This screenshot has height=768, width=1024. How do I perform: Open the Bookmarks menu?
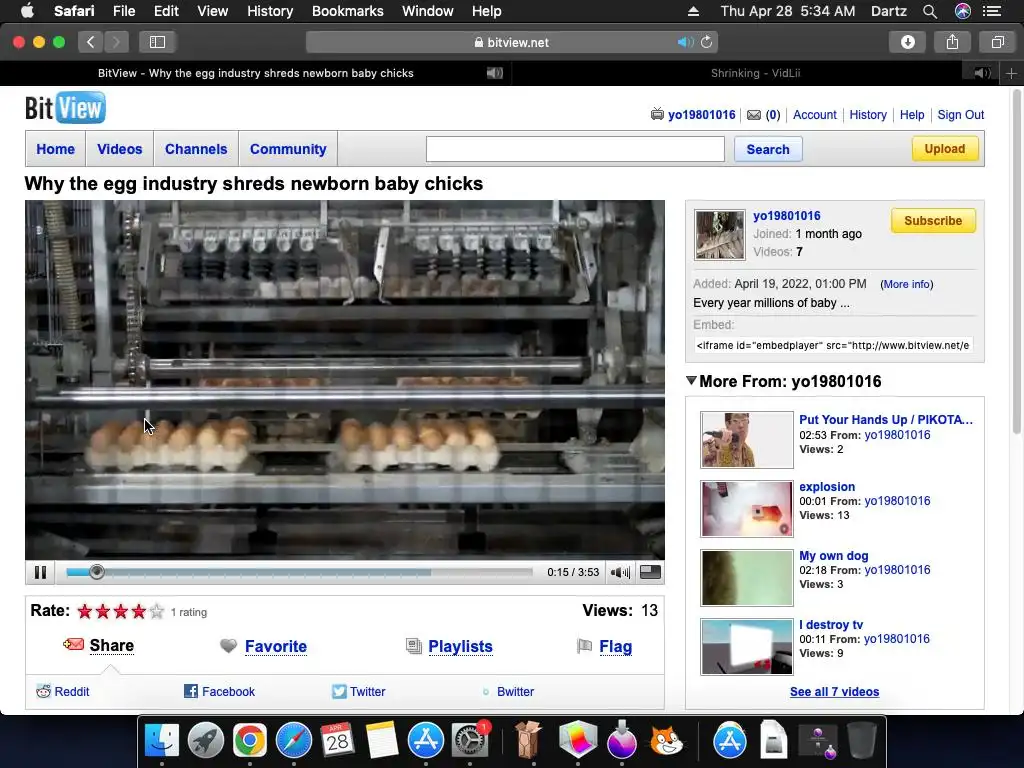(x=347, y=11)
